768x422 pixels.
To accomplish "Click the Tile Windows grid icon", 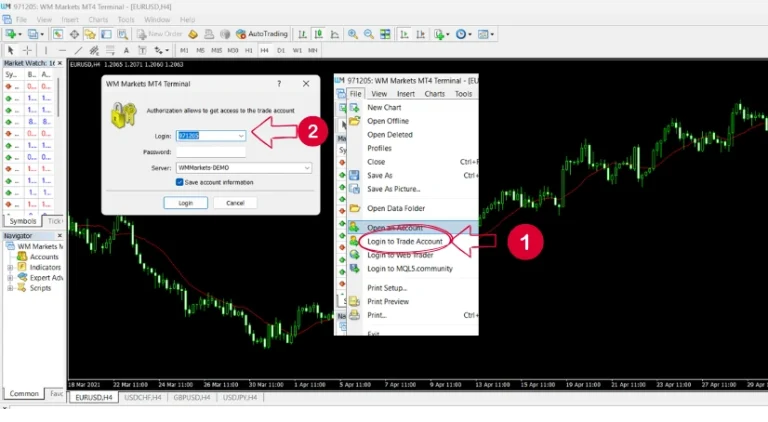I will (x=385, y=34).
